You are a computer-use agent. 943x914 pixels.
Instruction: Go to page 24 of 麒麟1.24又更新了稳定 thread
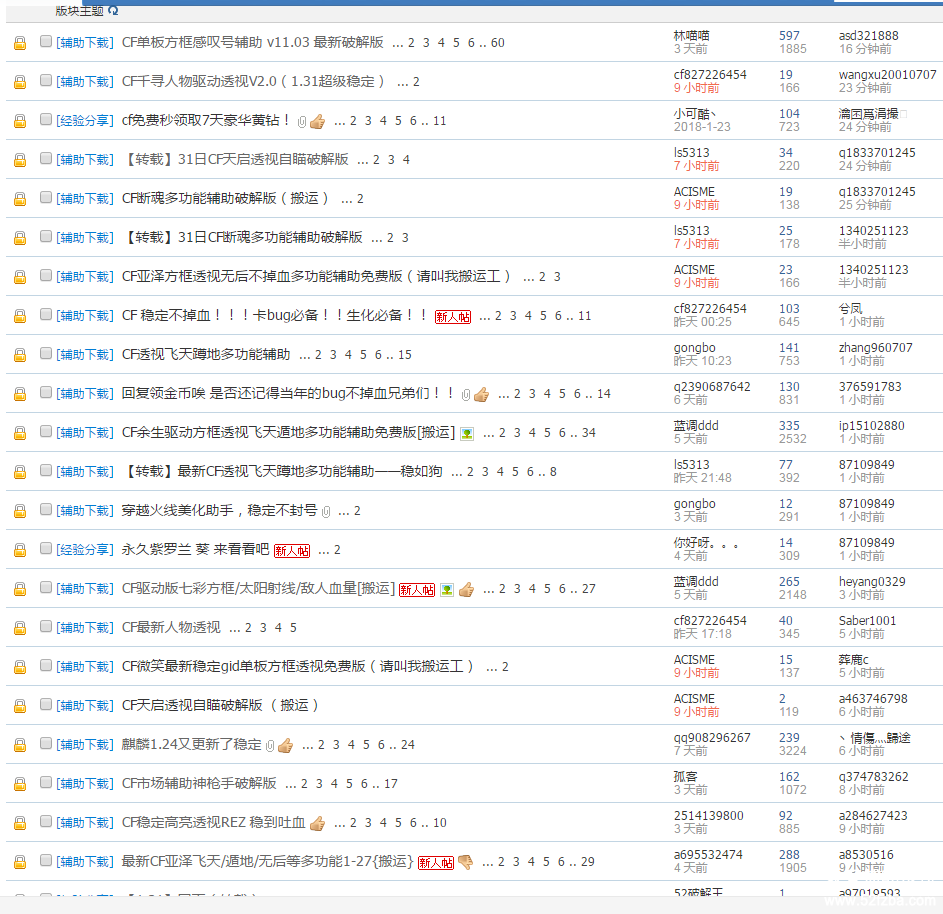click(x=408, y=745)
